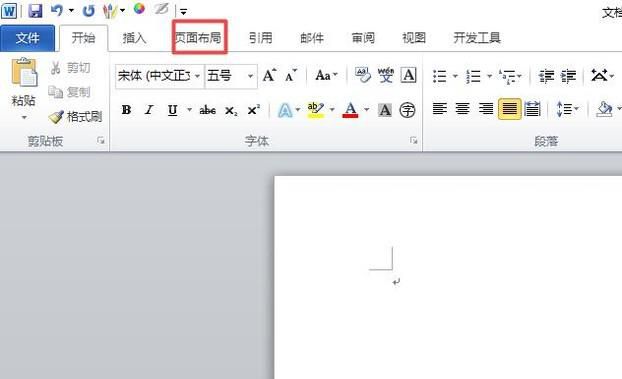Open the clipboard pane launcher in 剪贴板 group
Image resolution: width=622 pixels, height=379 pixels.
click(101, 140)
